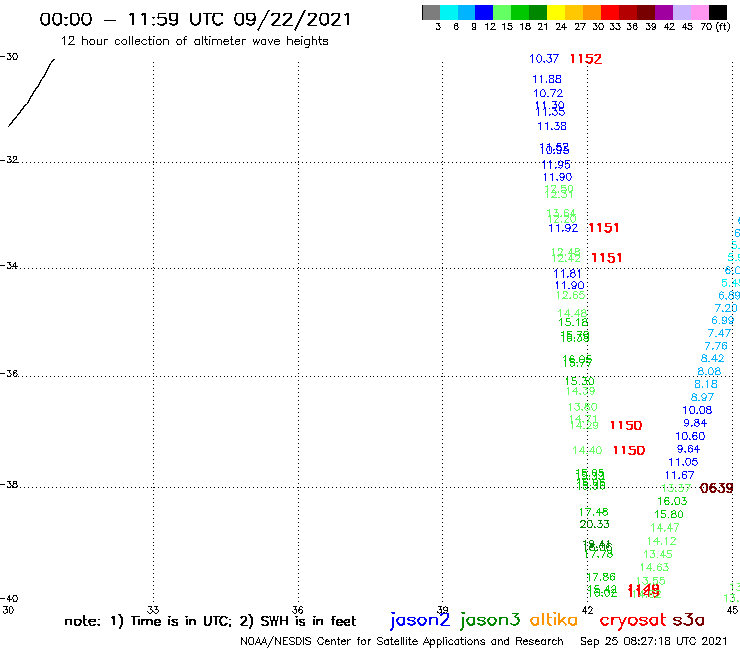Click the 'NOAA/NESDIS Center for Satellite Applications and Research' footer
The height and width of the screenshot is (650, 740).
[402, 642]
